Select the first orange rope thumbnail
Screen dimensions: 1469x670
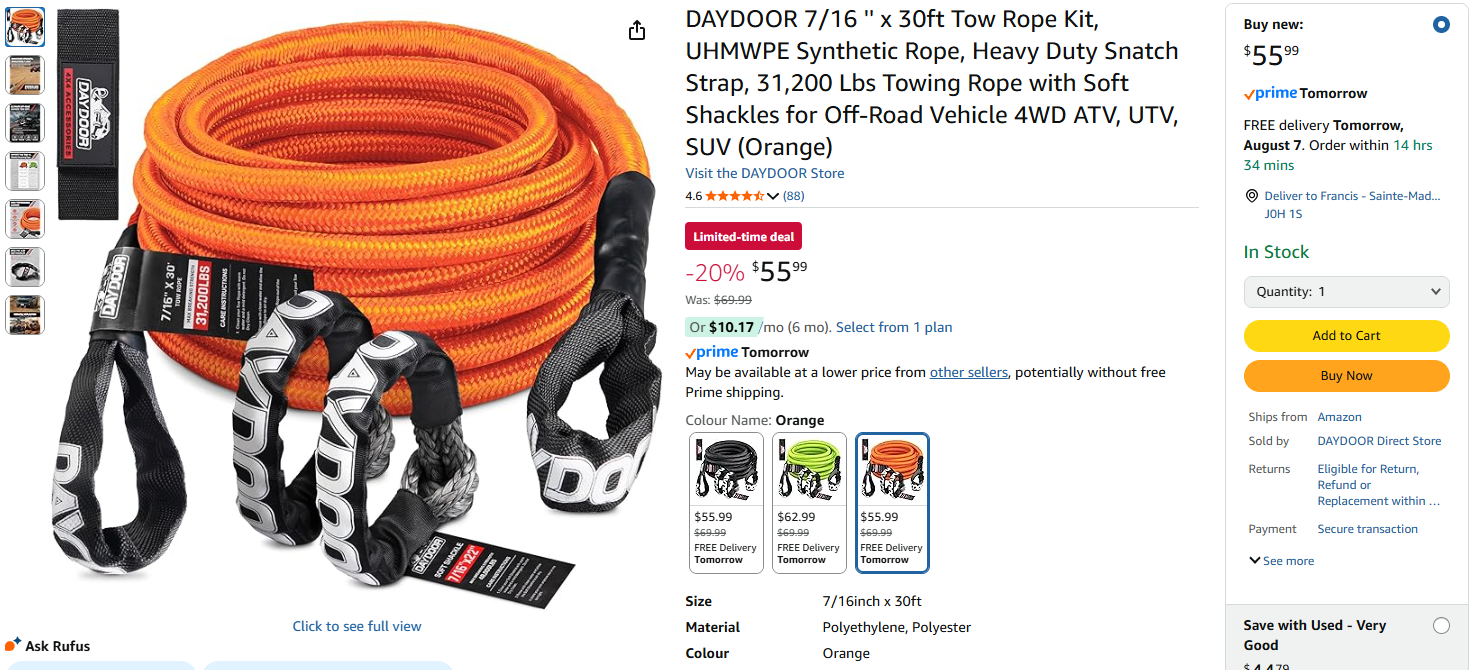pyautogui.click(x=25, y=27)
